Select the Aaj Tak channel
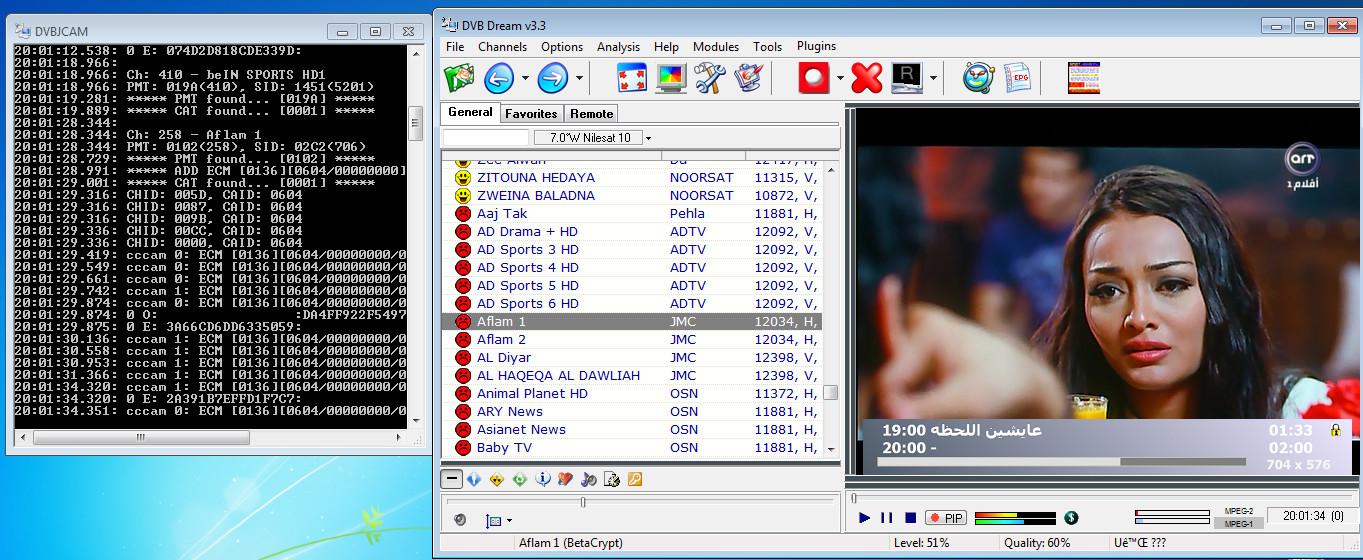This screenshot has width=1363, height=560. coord(630,214)
